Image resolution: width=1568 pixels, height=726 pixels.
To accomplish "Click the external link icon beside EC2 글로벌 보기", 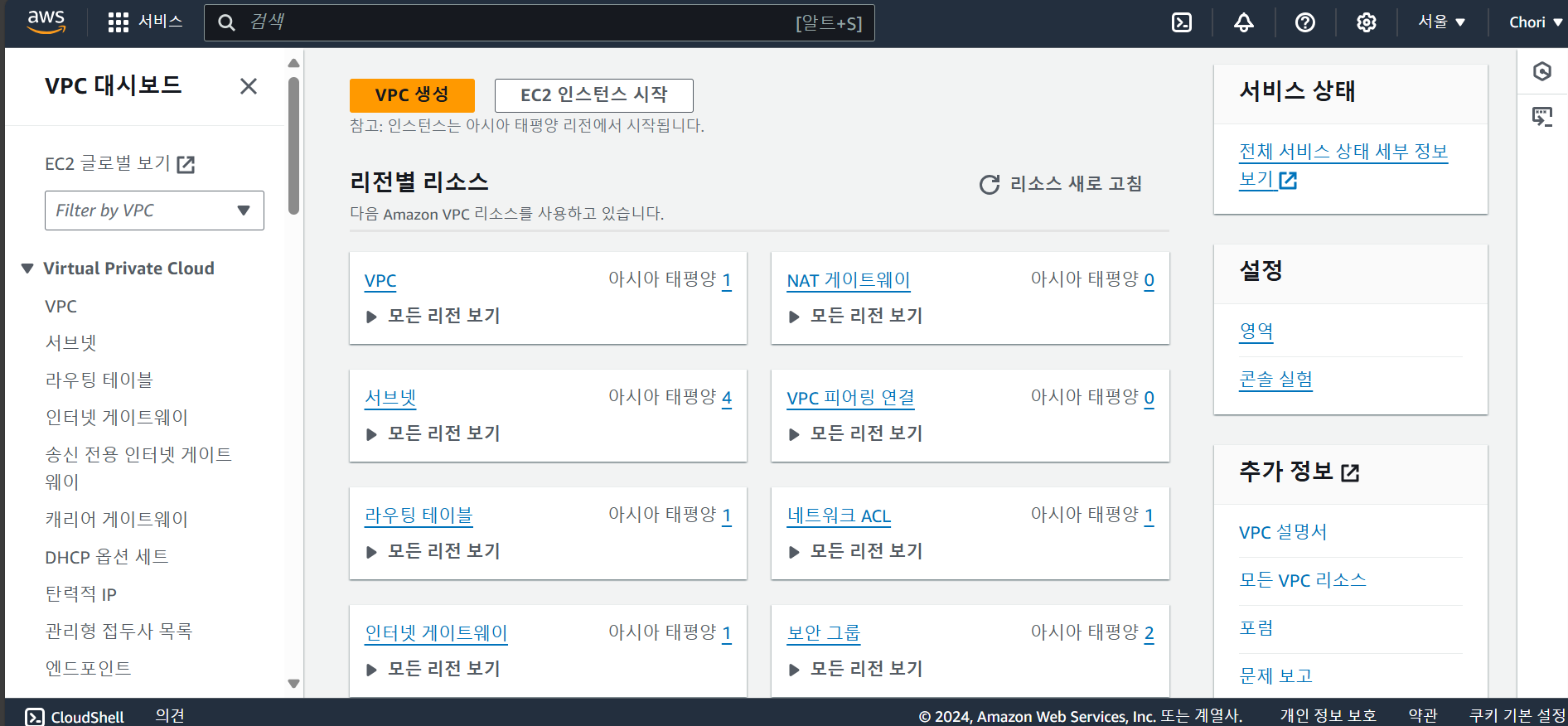I will [x=186, y=164].
